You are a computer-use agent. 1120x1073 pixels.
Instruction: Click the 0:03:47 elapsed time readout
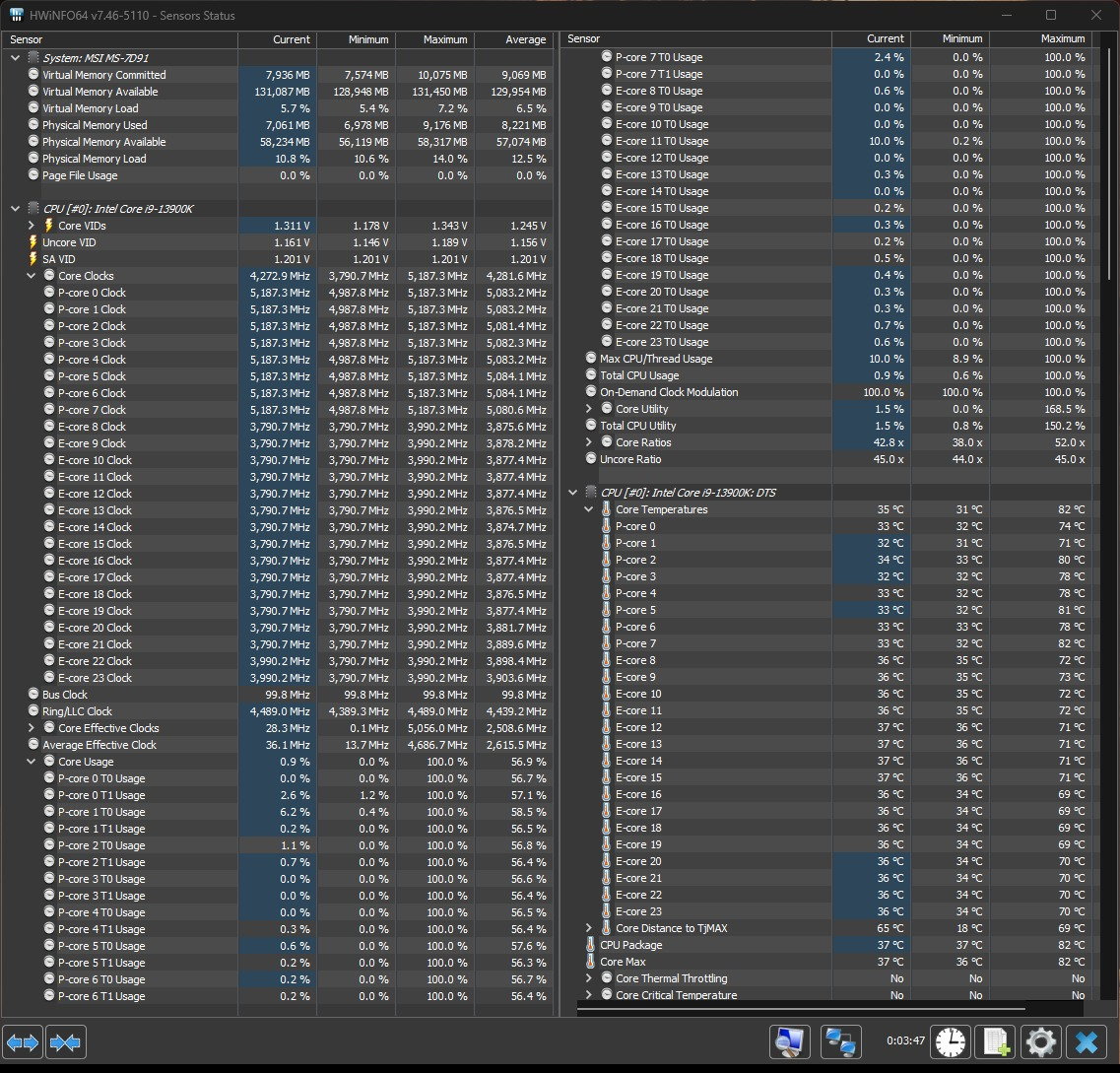point(905,1040)
